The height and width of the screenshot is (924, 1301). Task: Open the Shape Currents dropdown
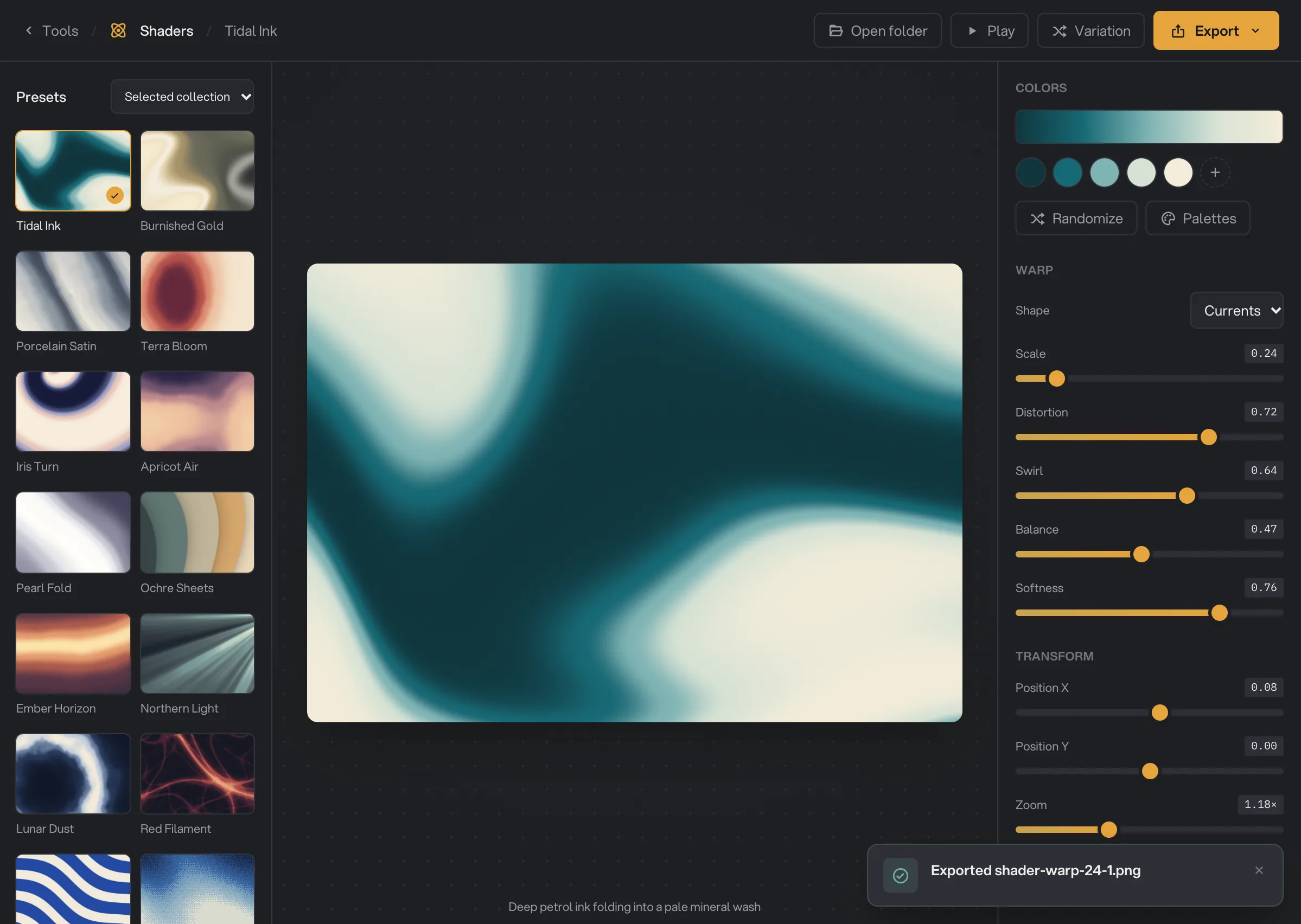click(x=1236, y=310)
